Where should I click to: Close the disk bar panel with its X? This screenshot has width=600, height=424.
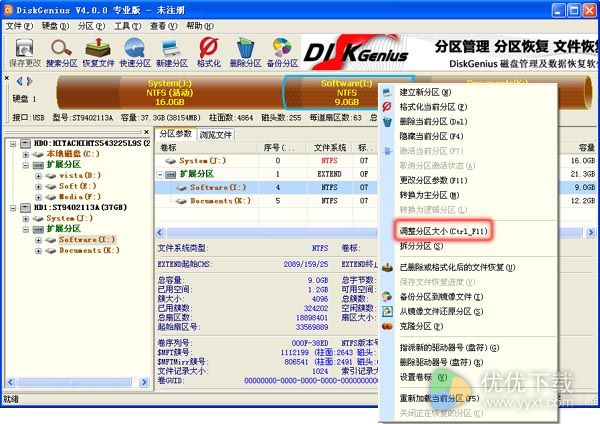click(7, 78)
